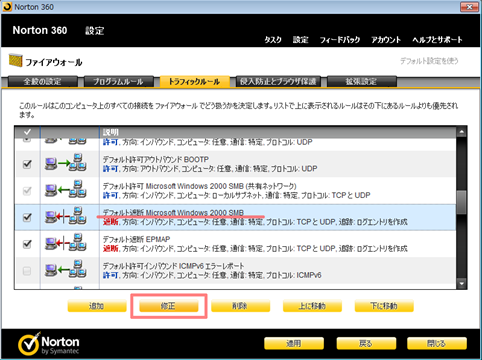The image size is (482, 360).
Task: Click the blocked SMB rule direction icon
Action: pyautogui.click(x=66, y=216)
